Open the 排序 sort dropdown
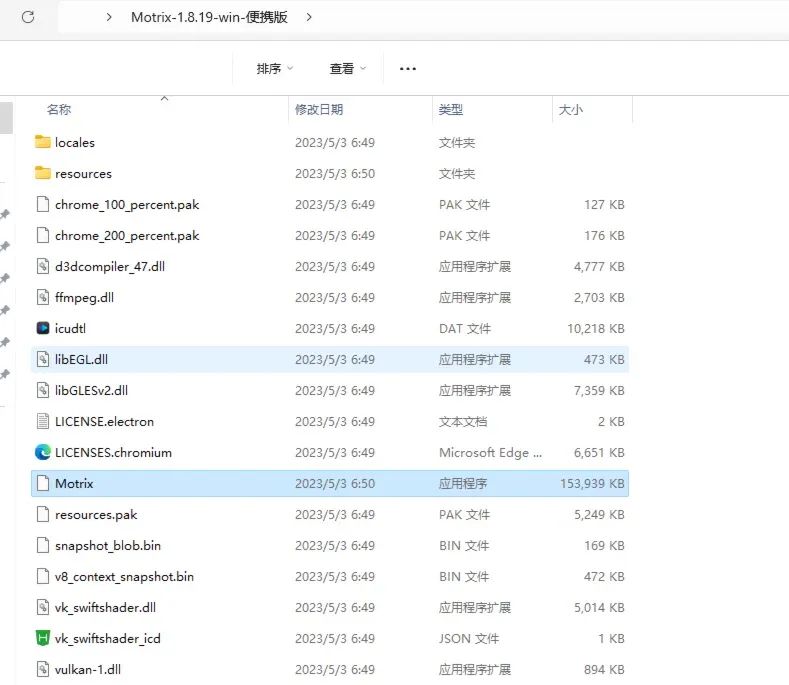This screenshot has width=789, height=685. click(275, 68)
